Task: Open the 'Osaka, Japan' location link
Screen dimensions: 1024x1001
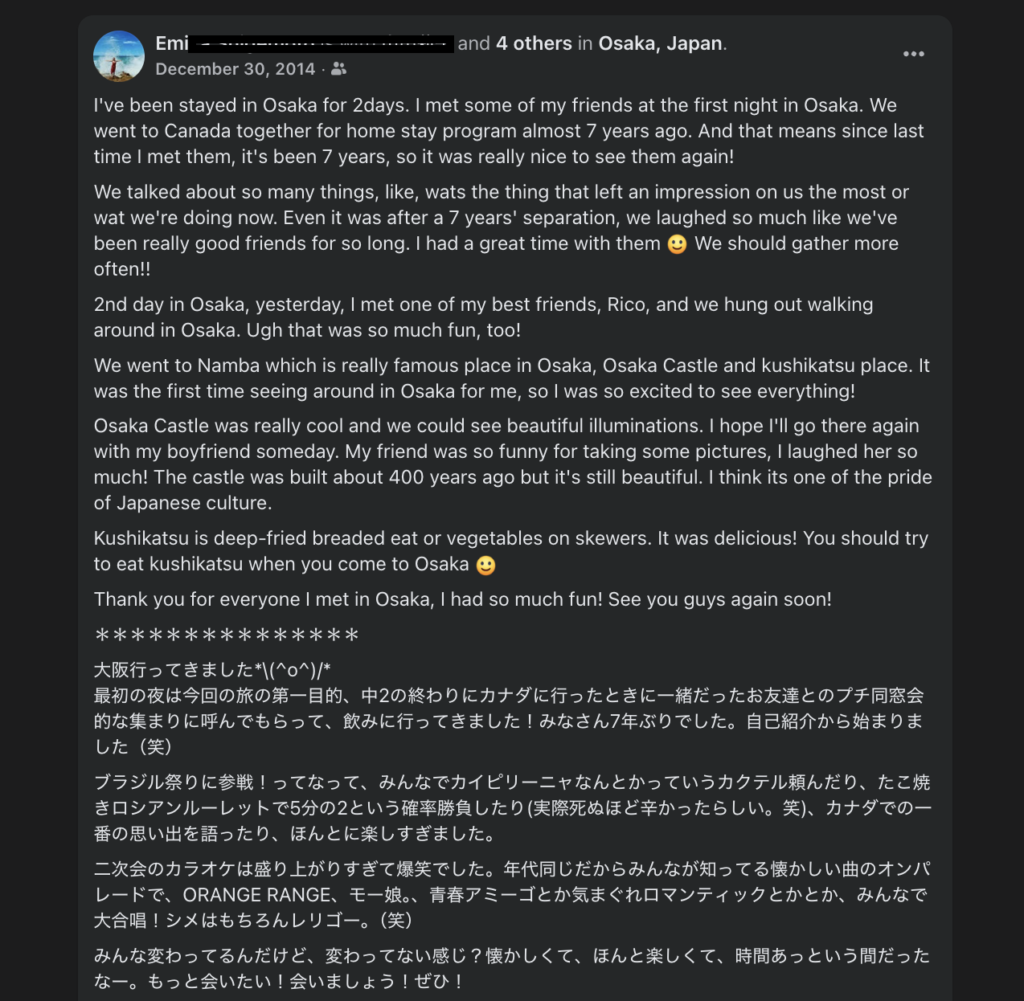Action: [660, 44]
